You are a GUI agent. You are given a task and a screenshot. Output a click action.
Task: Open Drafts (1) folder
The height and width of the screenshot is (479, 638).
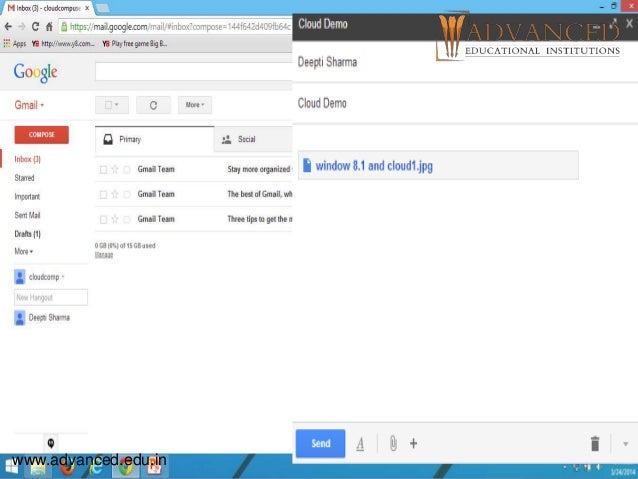28,234
